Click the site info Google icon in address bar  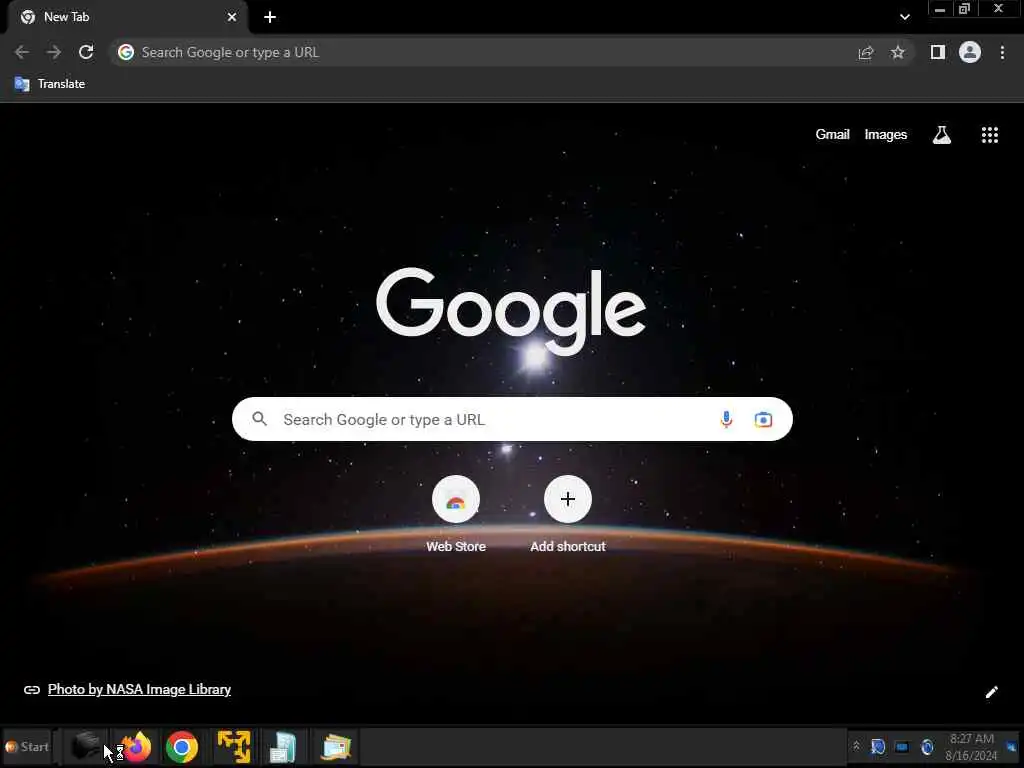(126, 52)
